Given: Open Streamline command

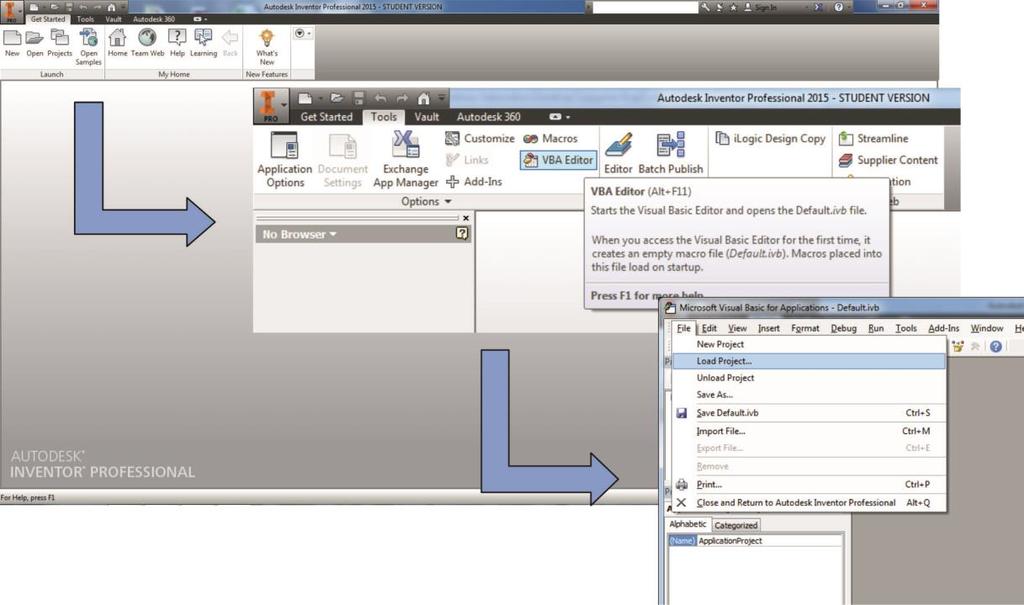Looking at the screenshot, I should [x=873, y=139].
